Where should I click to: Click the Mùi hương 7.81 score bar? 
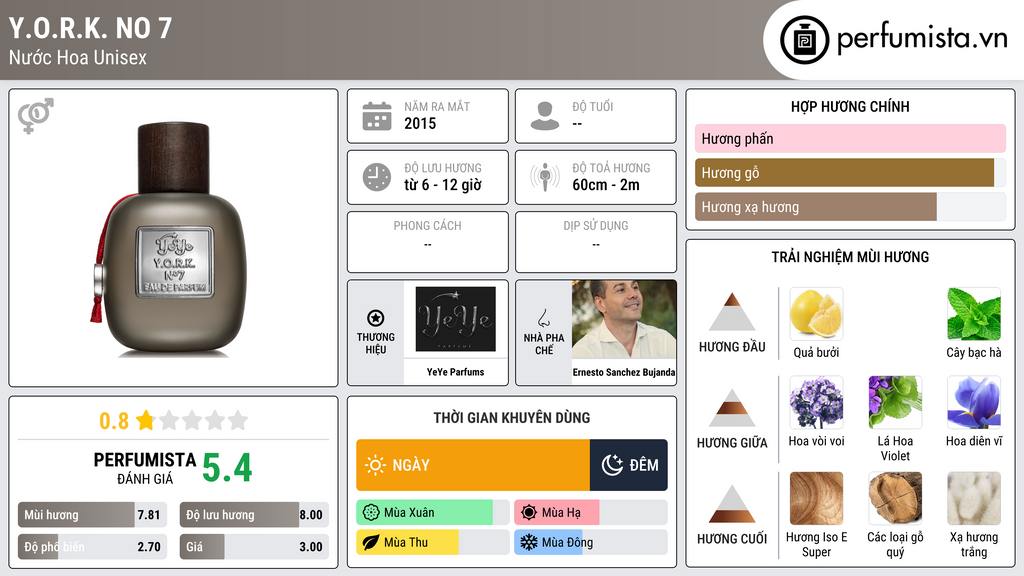pyautogui.click(x=92, y=515)
